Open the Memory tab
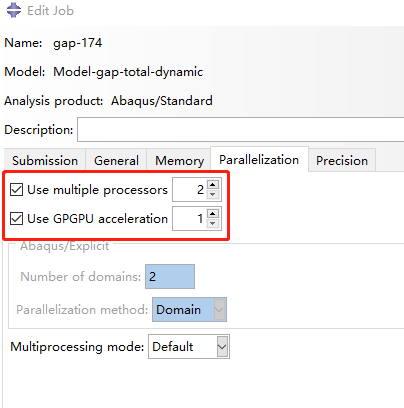 coord(179,161)
